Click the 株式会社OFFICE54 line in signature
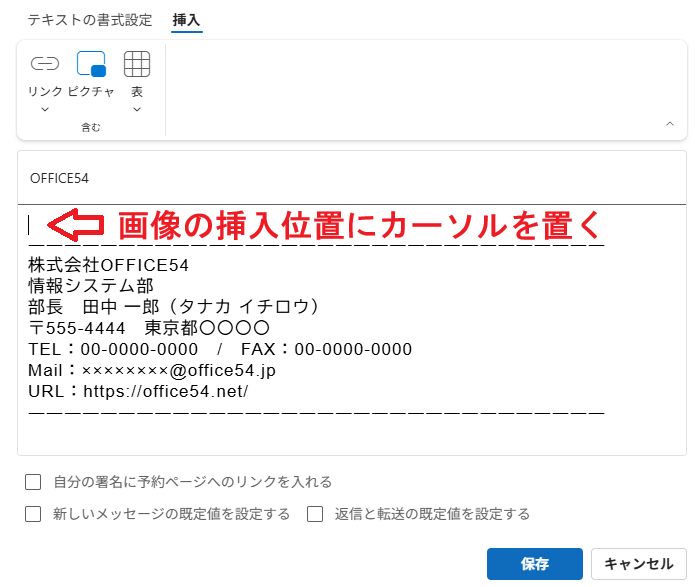The width and height of the screenshot is (695, 587). coord(109,265)
